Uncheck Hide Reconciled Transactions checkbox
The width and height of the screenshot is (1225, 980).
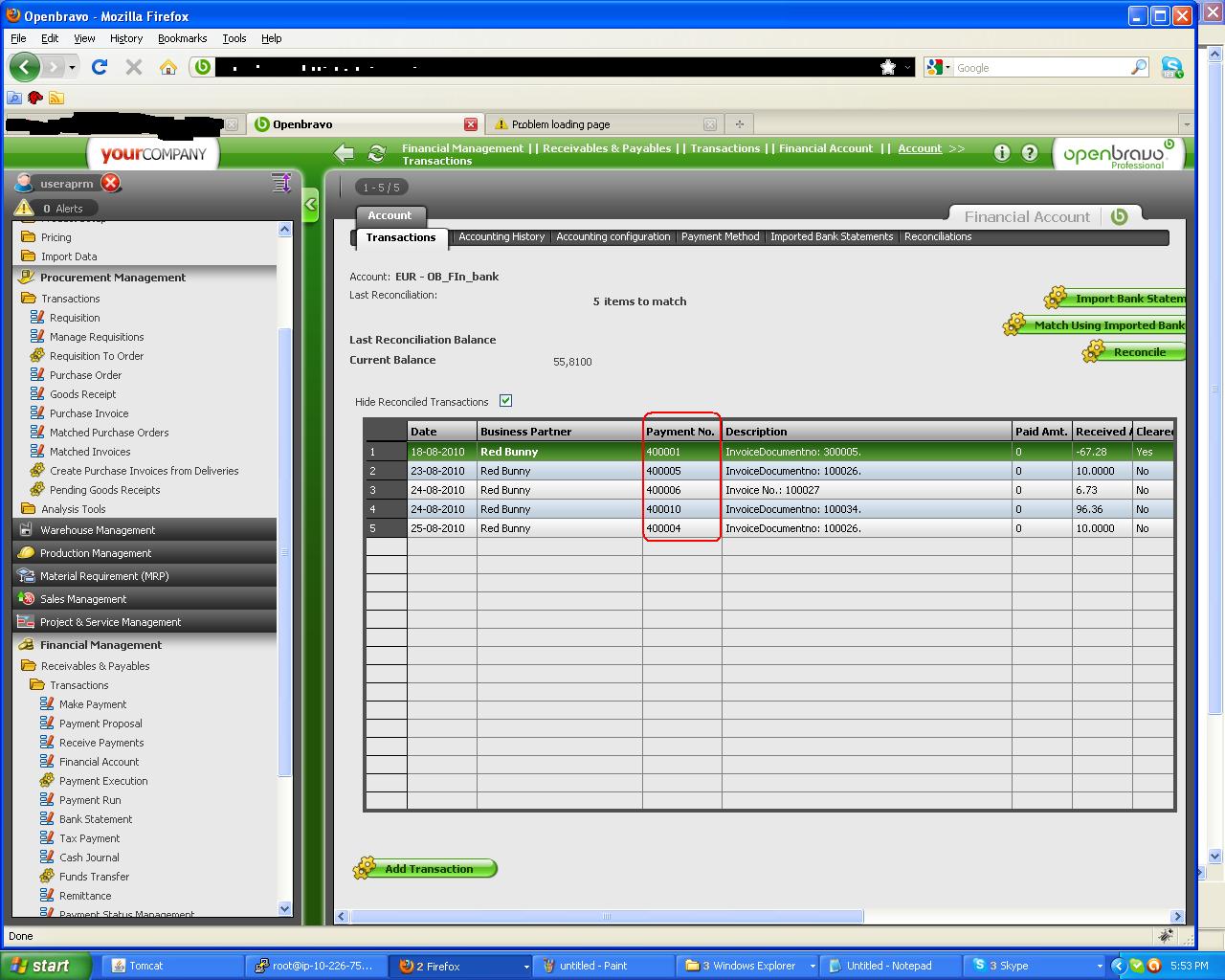click(x=506, y=401)
